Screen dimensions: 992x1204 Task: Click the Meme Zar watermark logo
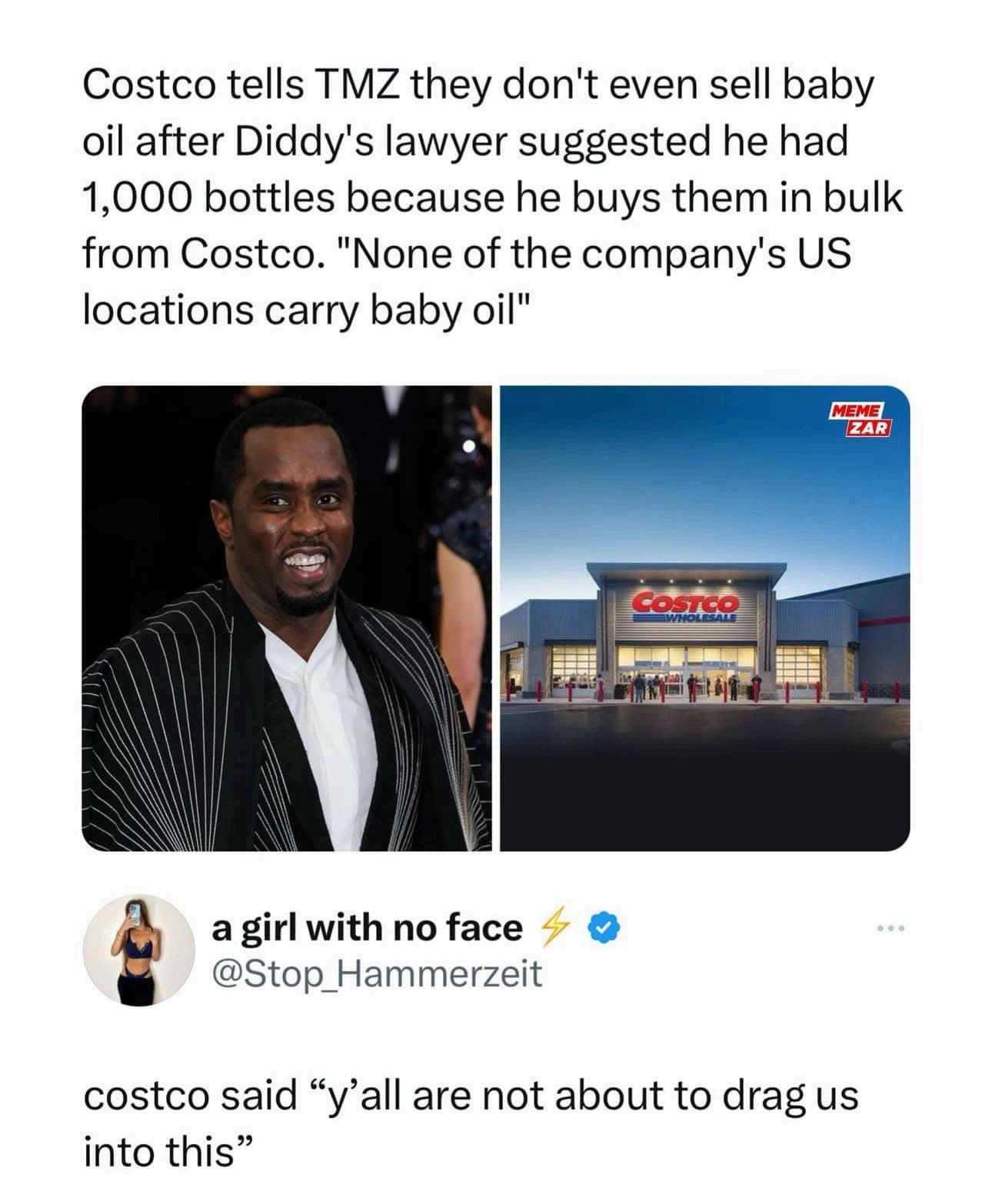[859, 420]
